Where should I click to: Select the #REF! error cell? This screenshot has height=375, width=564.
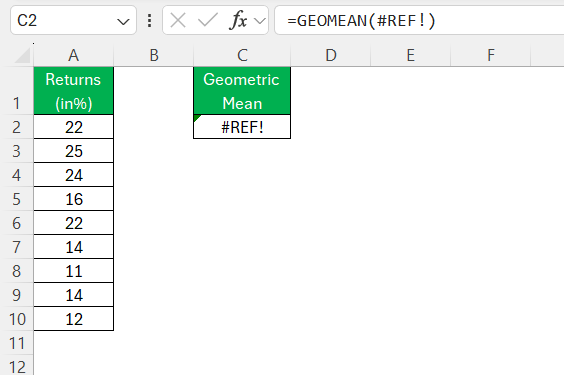click(x=242, y=127)
